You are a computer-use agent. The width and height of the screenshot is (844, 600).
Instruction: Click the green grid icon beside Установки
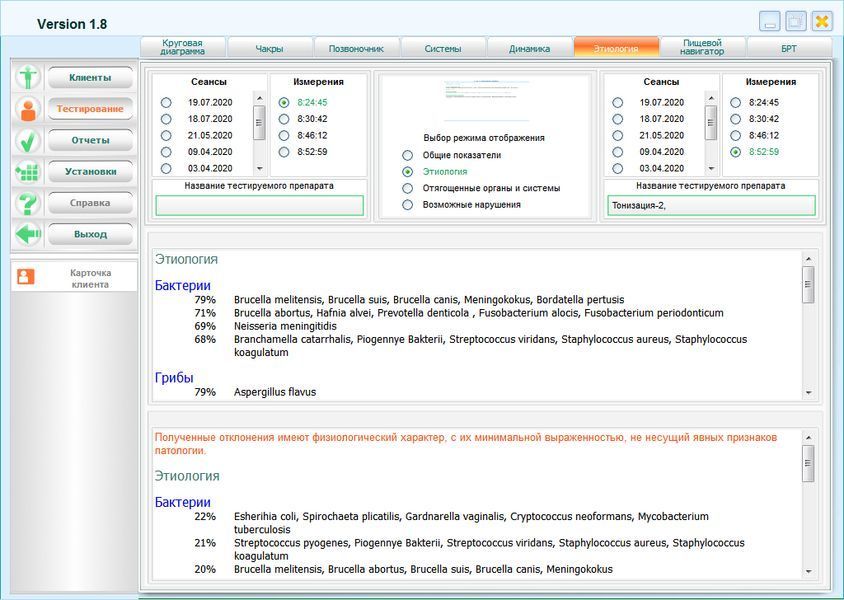(28, 172)
